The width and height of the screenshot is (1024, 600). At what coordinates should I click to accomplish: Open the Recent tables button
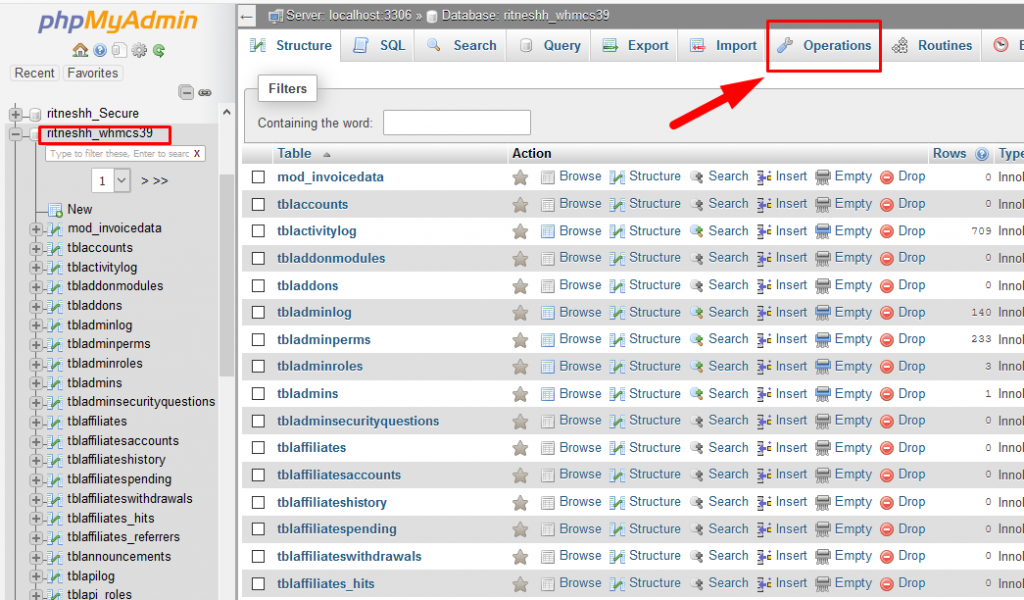[35, 73]
